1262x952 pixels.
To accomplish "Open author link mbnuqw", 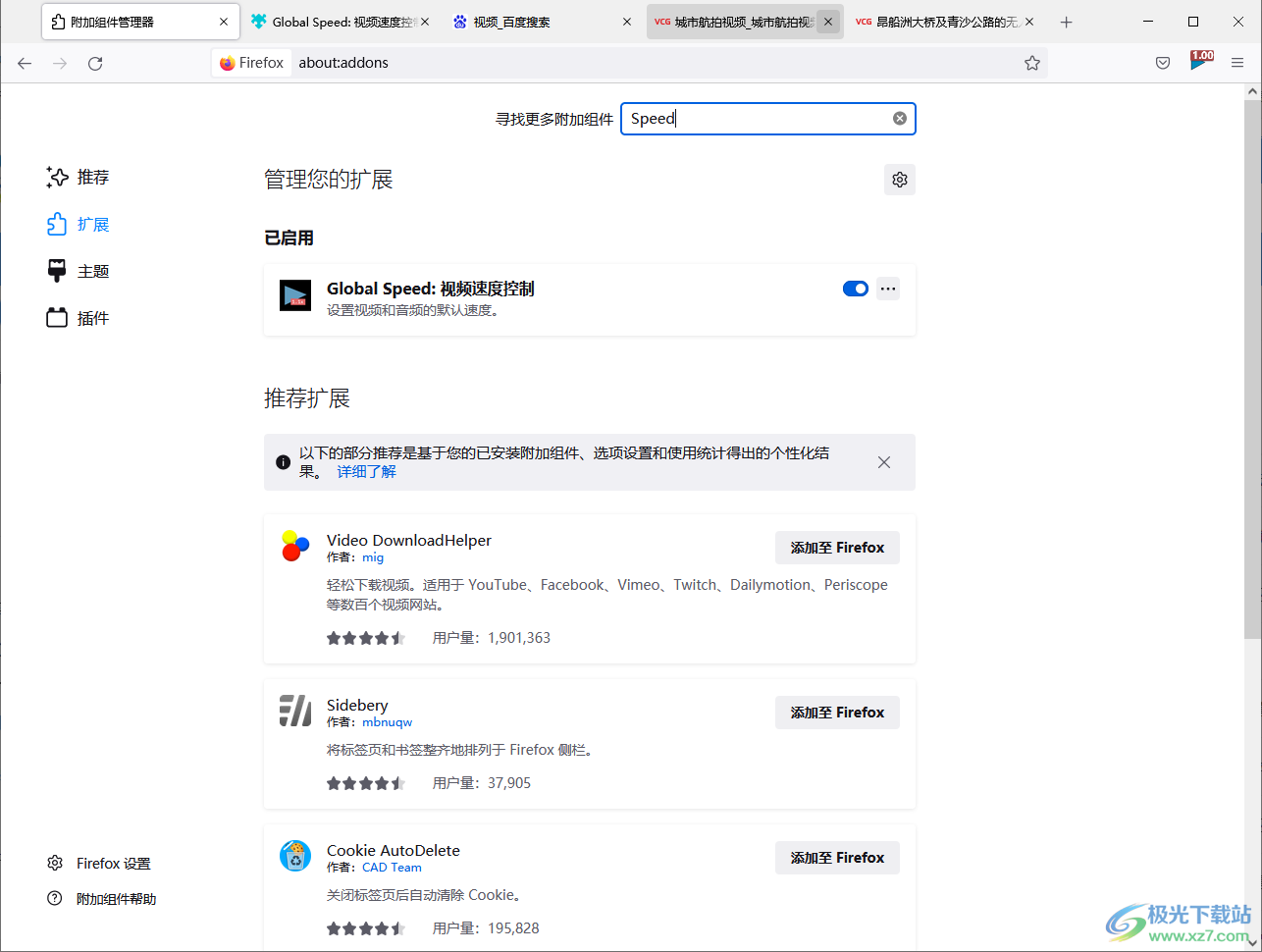I will coord(387,722).
